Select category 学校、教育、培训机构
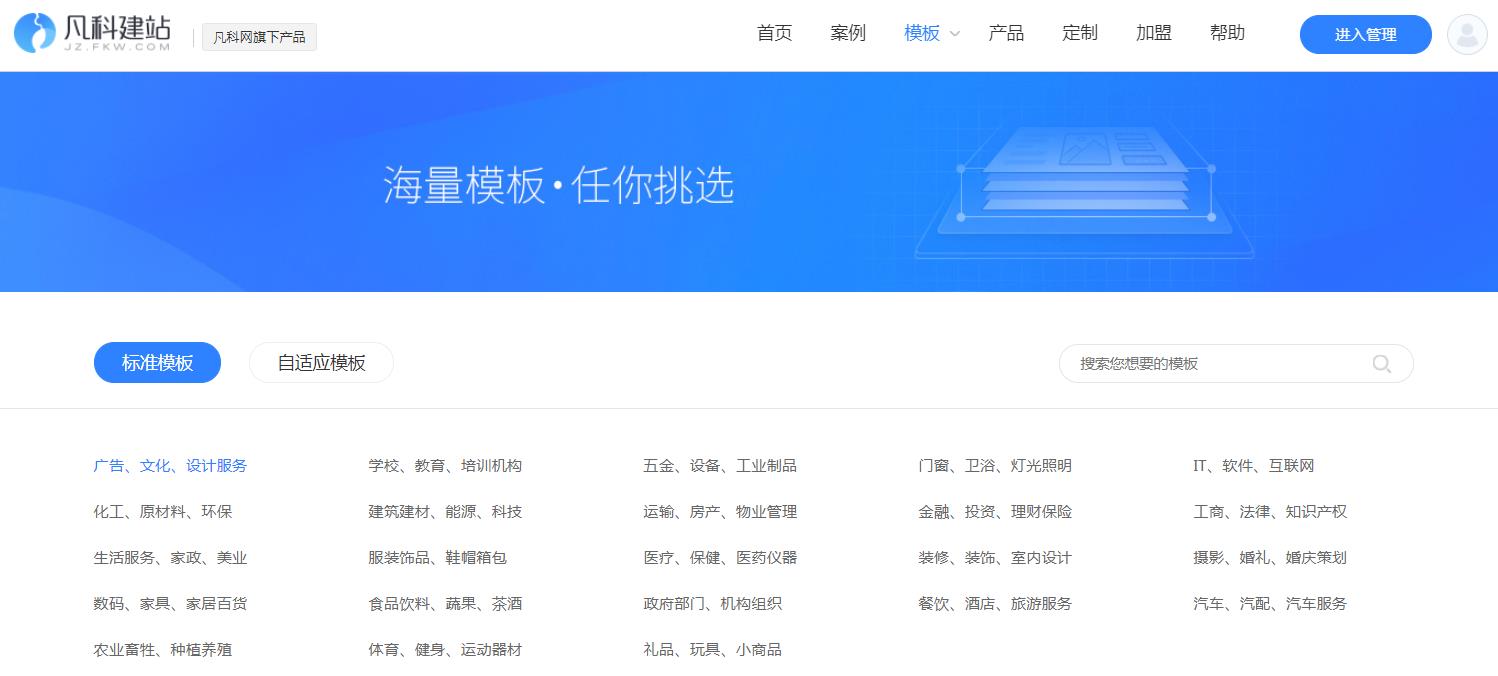 tap(445, 466)
